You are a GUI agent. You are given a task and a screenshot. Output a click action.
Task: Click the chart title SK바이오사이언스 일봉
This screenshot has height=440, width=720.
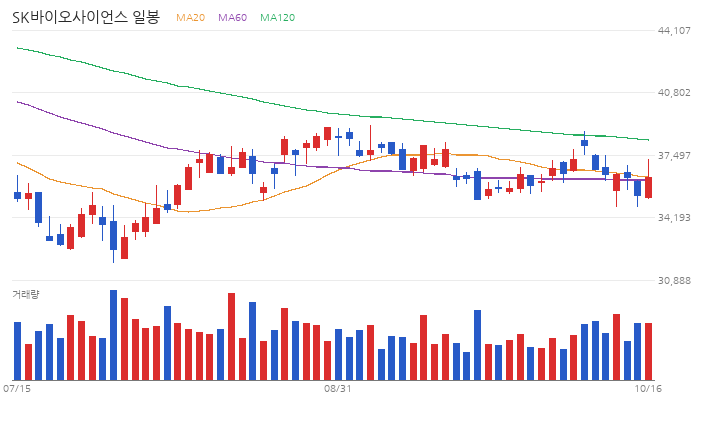(86, 17)
